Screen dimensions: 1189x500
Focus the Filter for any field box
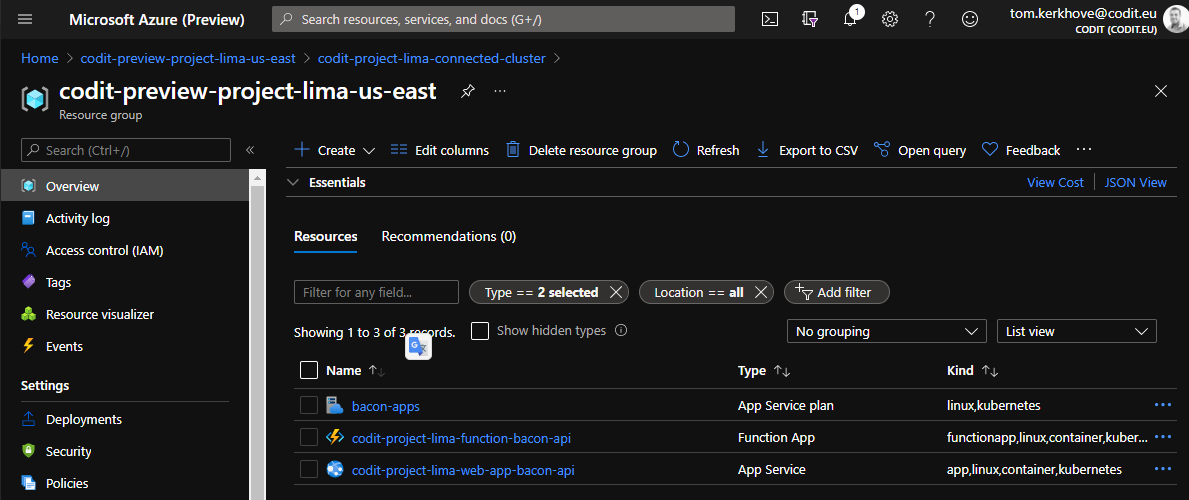[x=376, y=292]
